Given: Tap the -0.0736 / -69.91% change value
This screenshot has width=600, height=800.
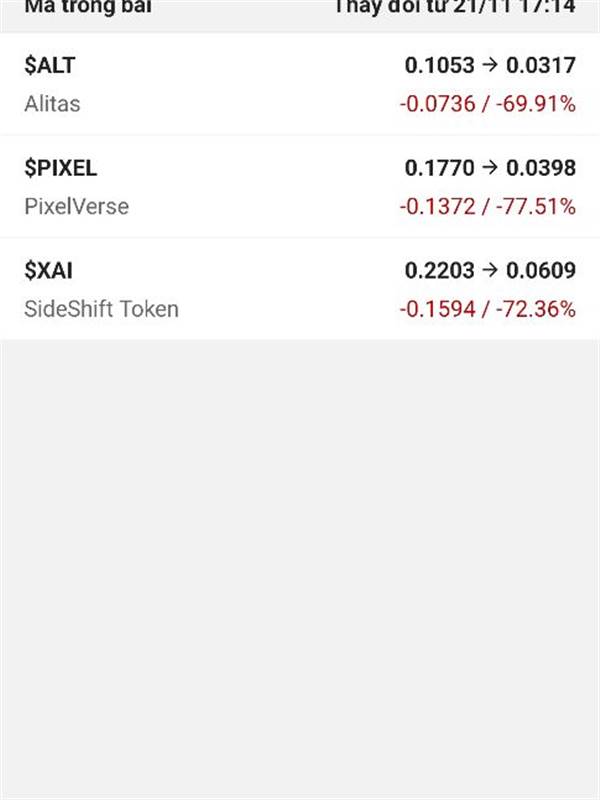Looking at the screenshot, I should pos(488,104).
